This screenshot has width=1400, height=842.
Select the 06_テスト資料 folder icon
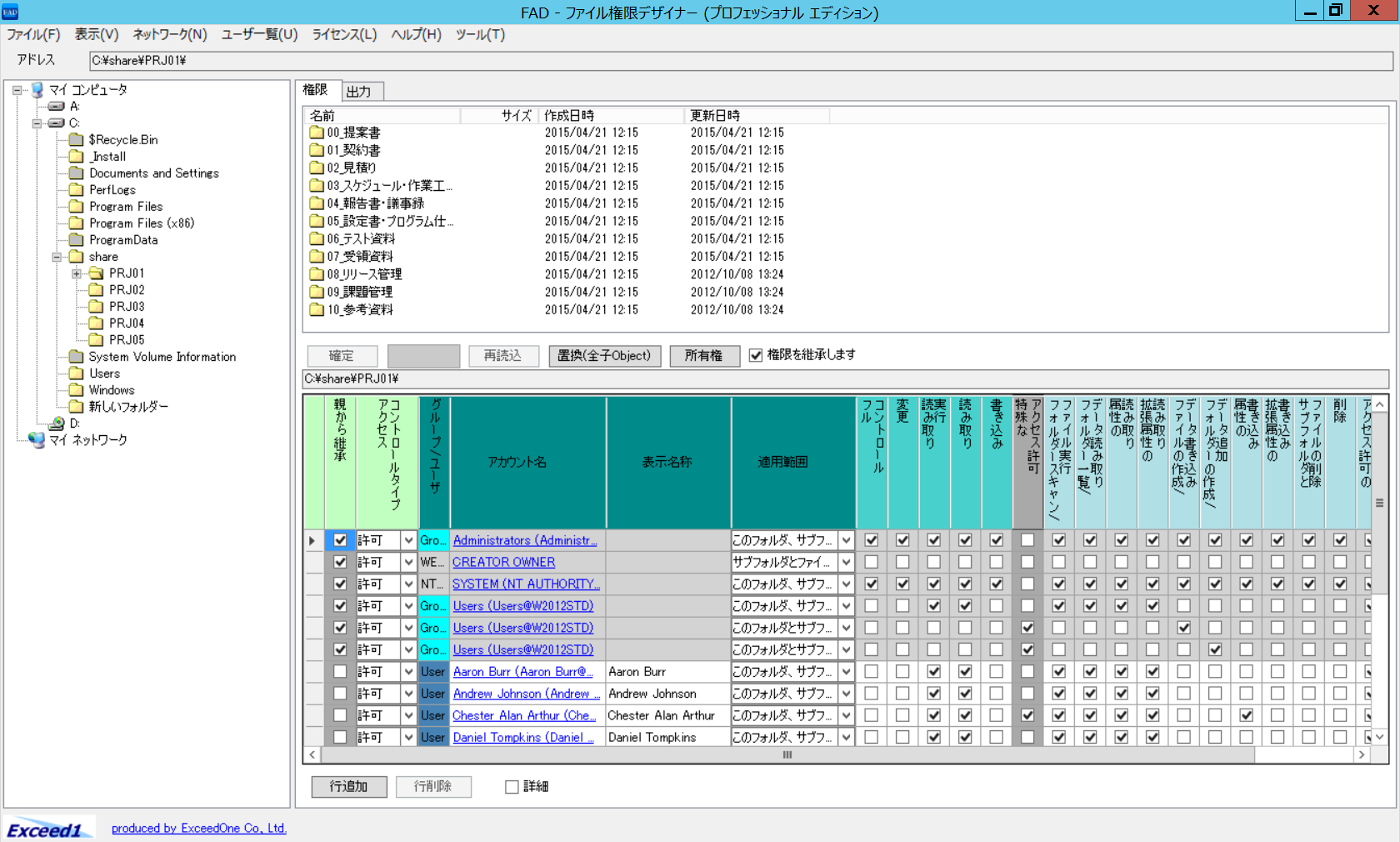317,238
